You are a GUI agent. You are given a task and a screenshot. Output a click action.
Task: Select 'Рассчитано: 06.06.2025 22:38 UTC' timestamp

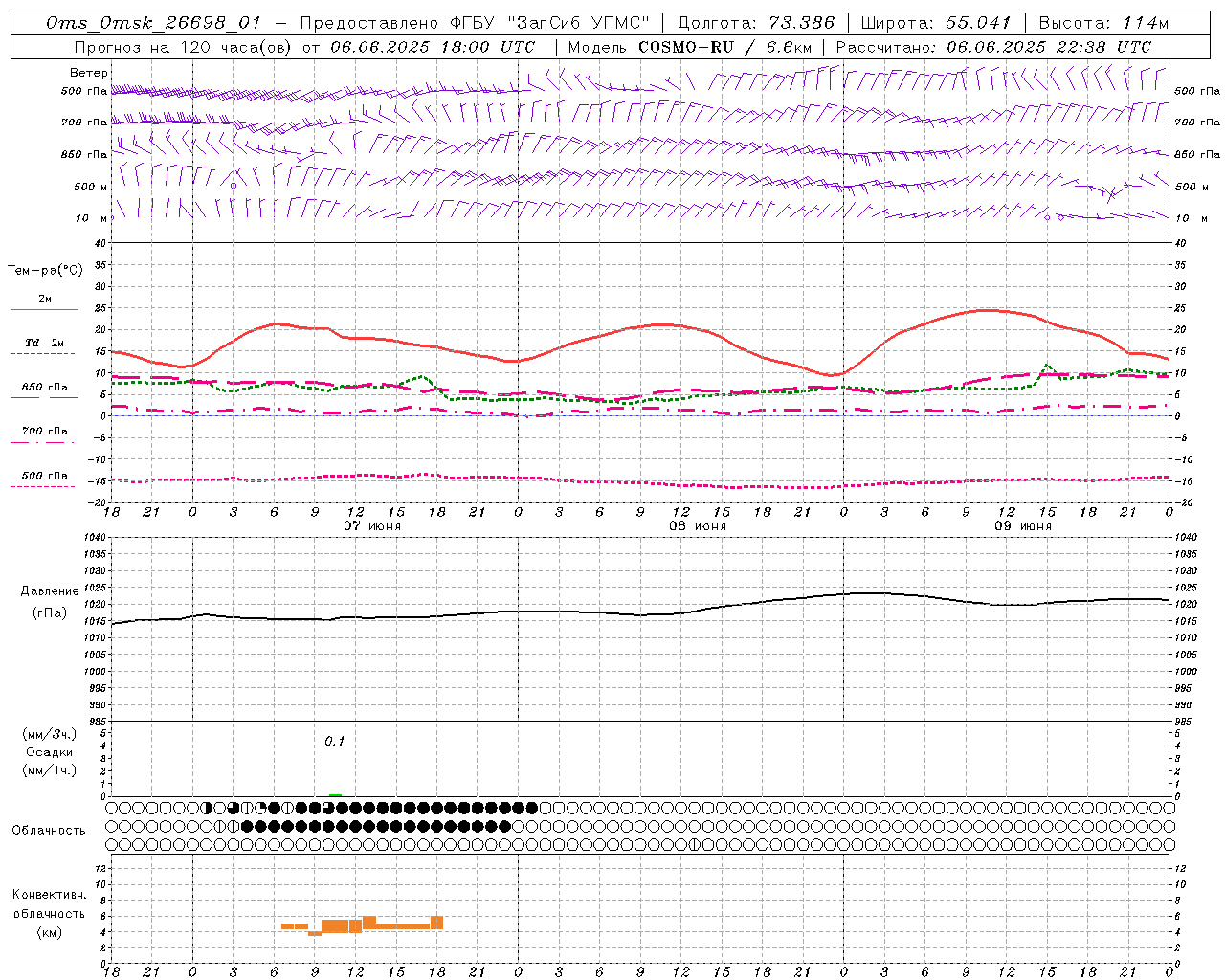pyautogui.click(x=993, y=47)
